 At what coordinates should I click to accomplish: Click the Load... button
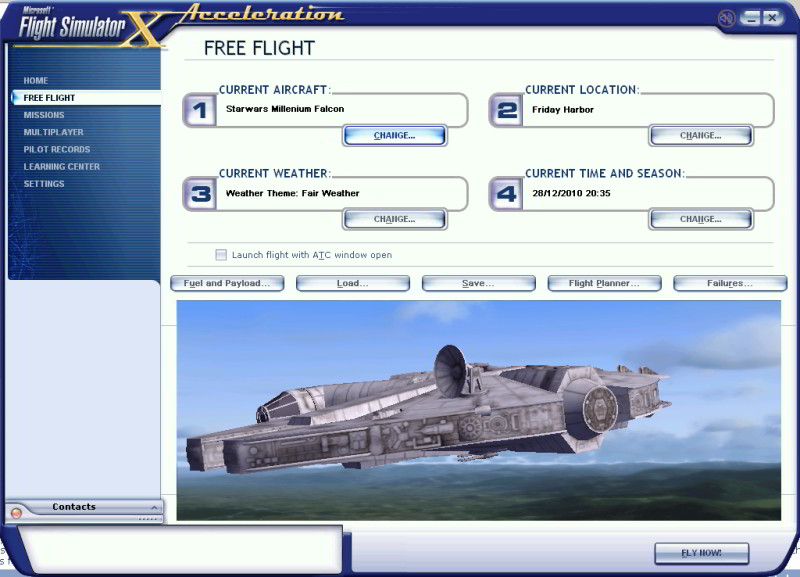(353, 283)
